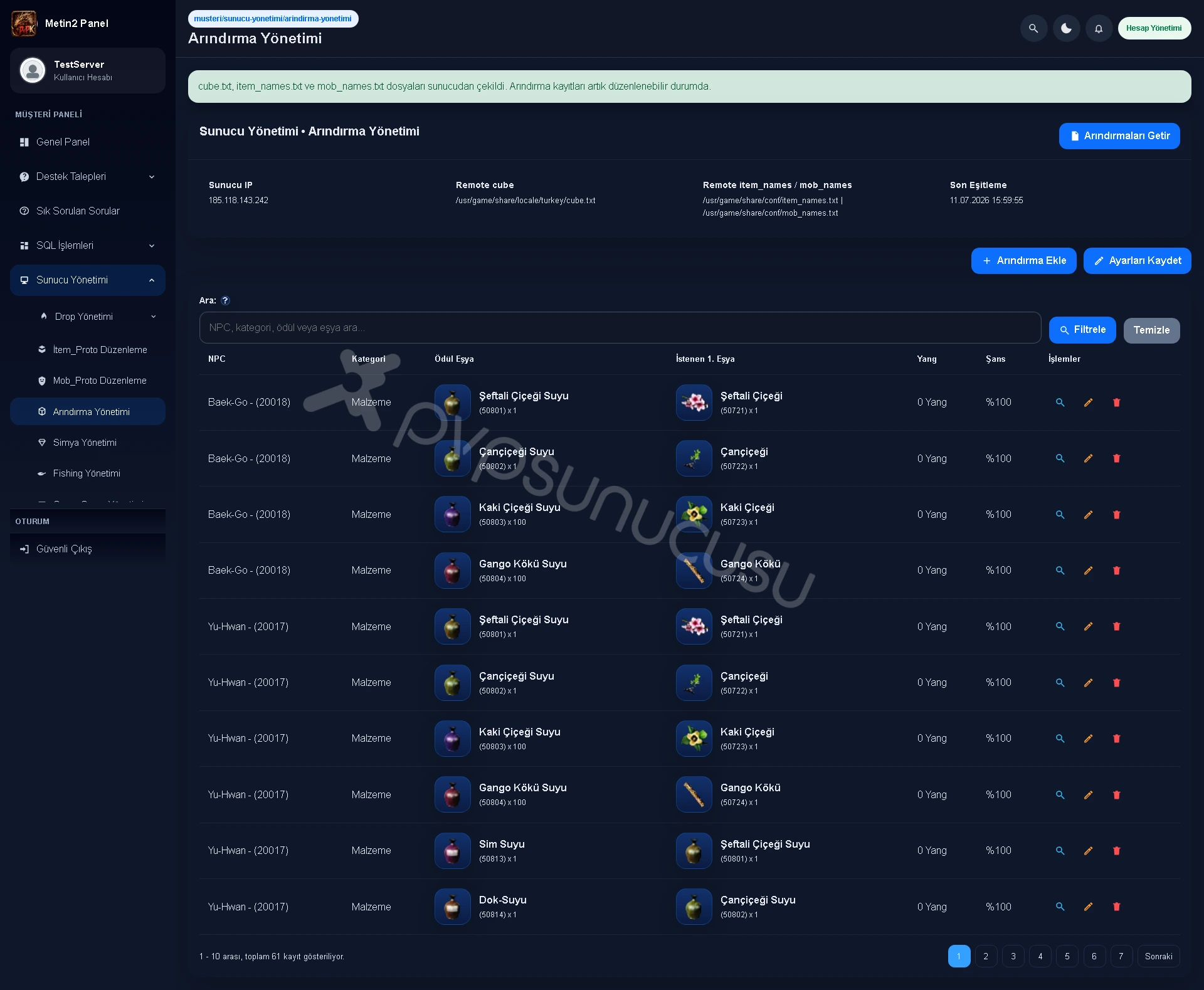The width and height of the screenshot is (1204, 990).
Task: Delete the Dok-Suyu refinement row
Action: (x=1116, y=907)
